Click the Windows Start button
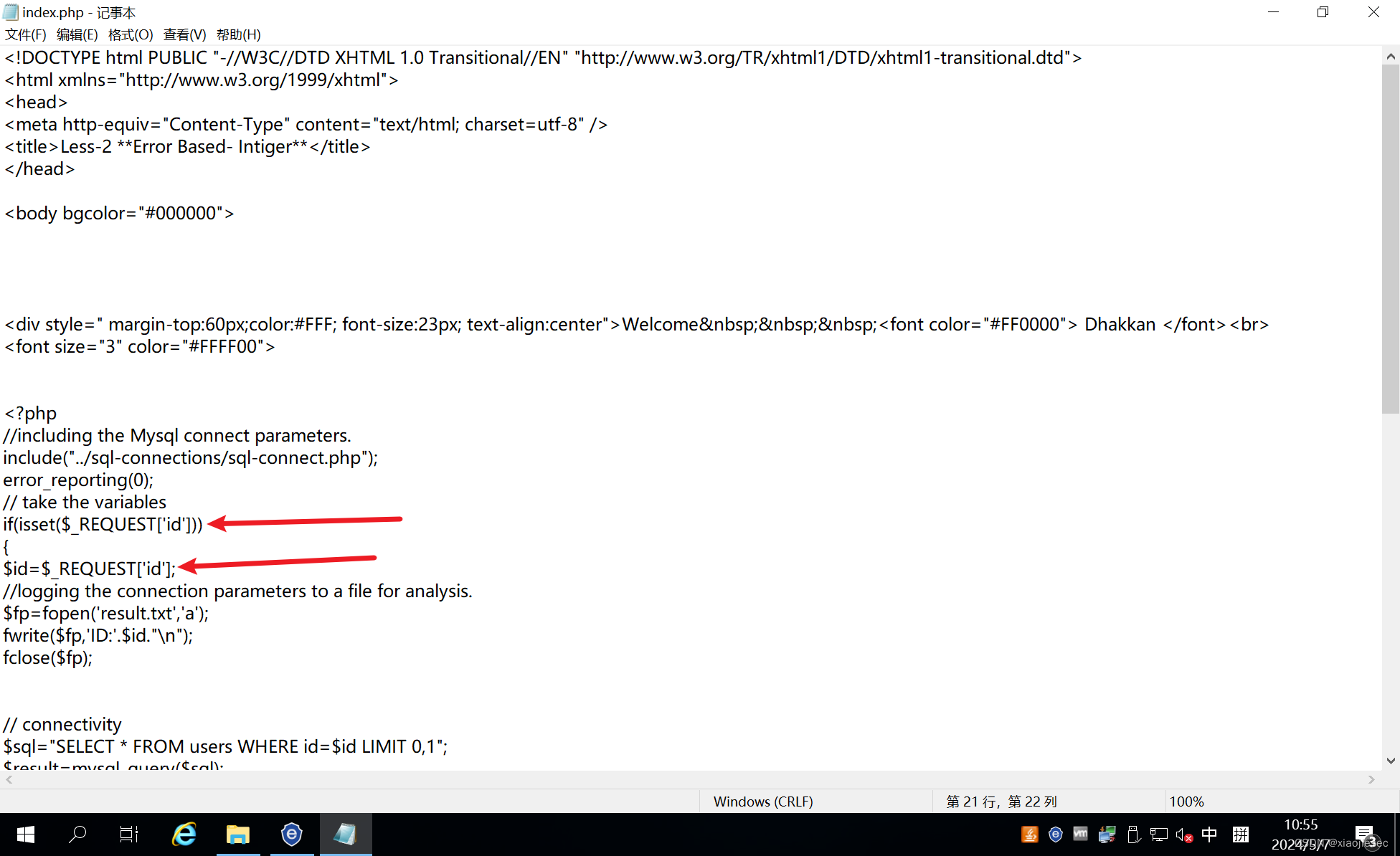The height and width of the screenshot is (856, 1400). [x=25, y=834]
